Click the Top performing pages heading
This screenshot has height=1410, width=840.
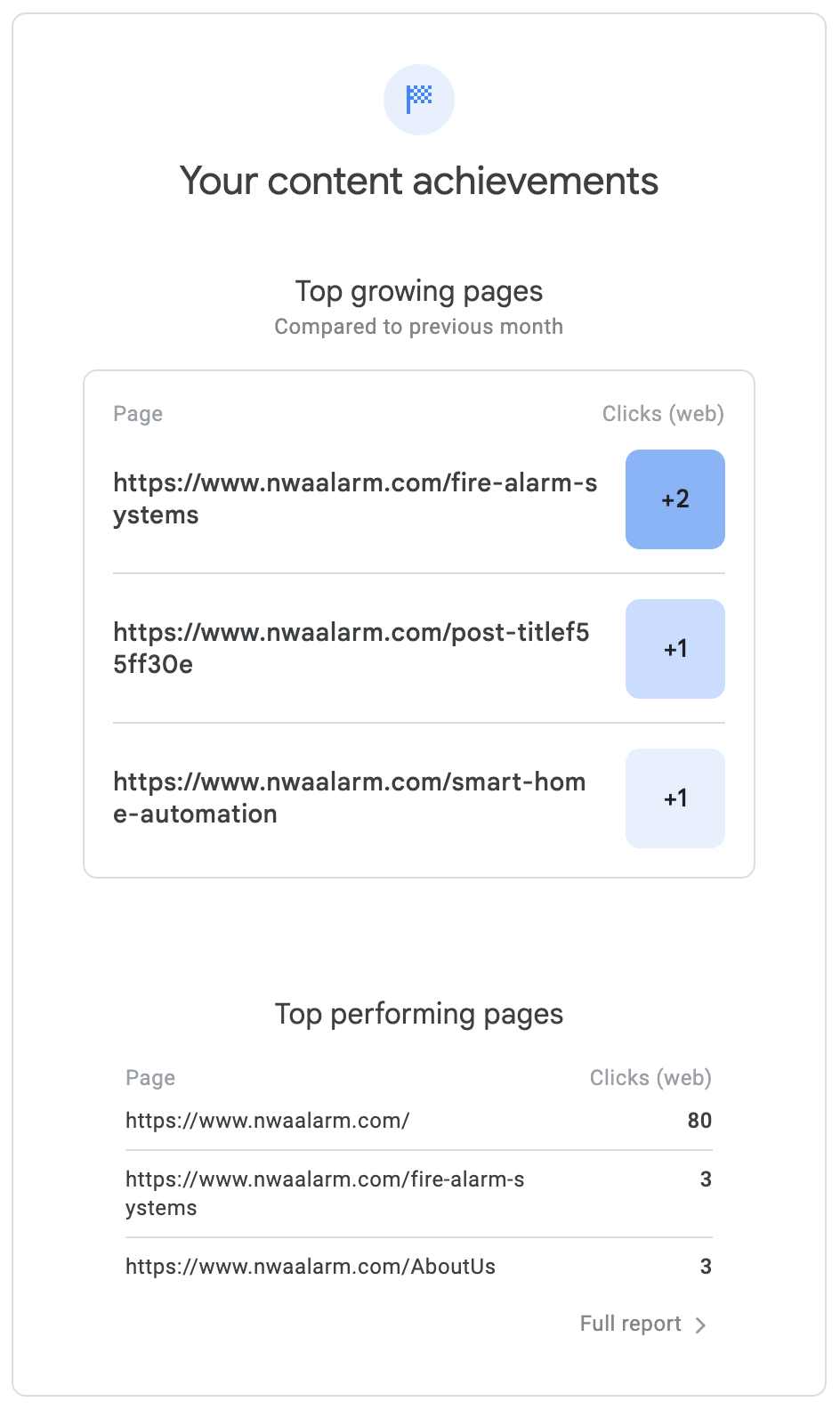(x=418, y=1014)
